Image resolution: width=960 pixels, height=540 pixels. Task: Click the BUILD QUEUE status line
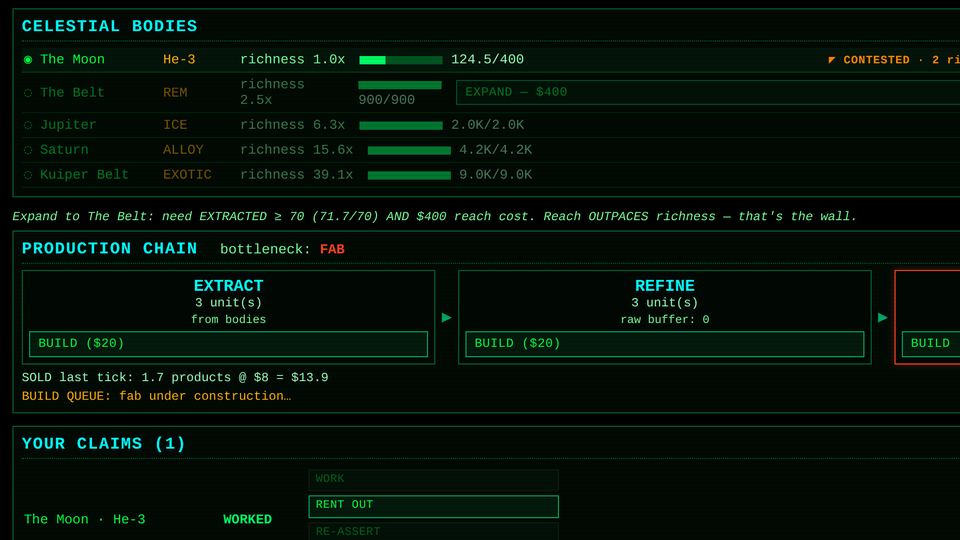[156, 396]
